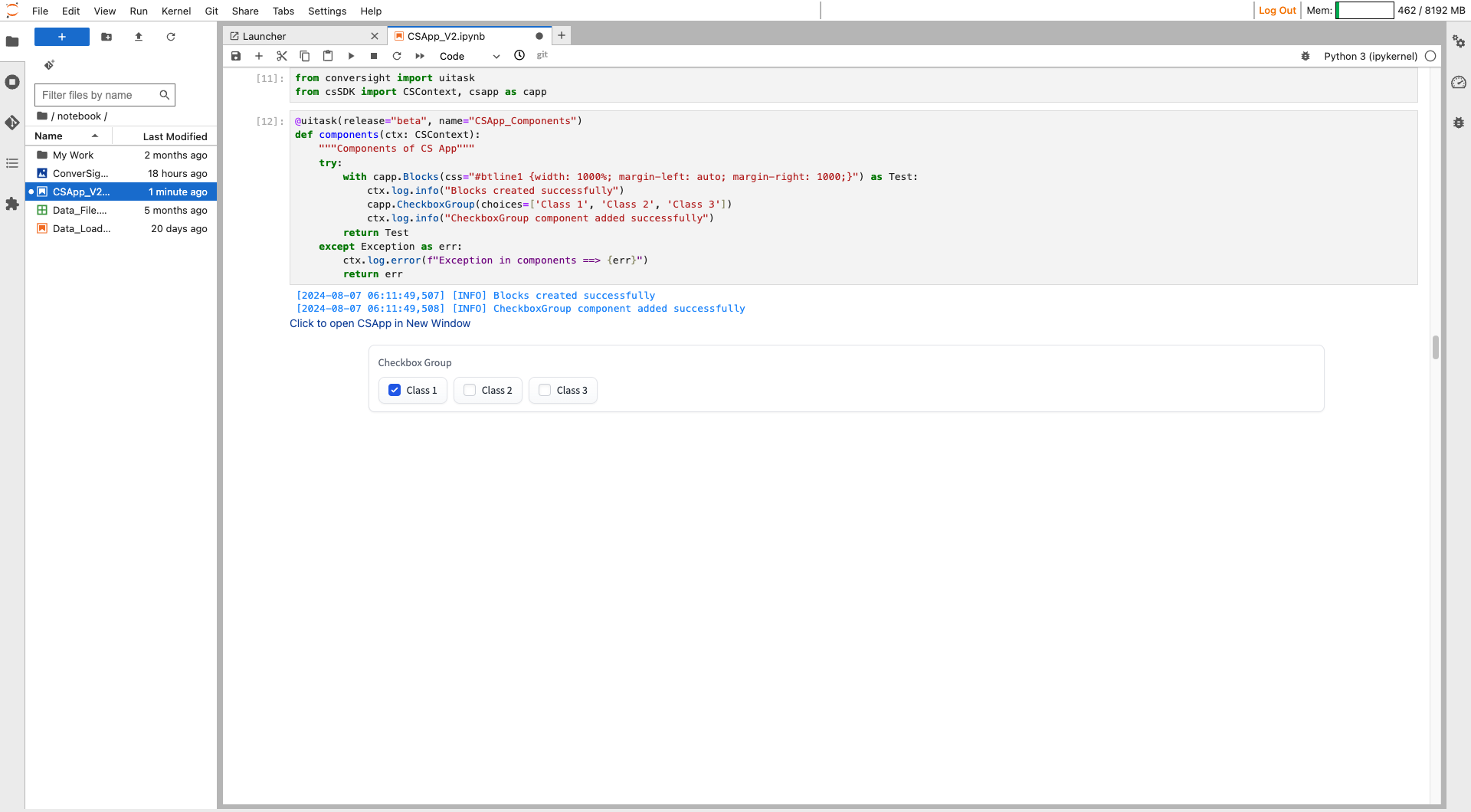This screenshot has height=812, width=1471.
Task: Open the table of contents sidebar icon
Action: click(12, 163)
